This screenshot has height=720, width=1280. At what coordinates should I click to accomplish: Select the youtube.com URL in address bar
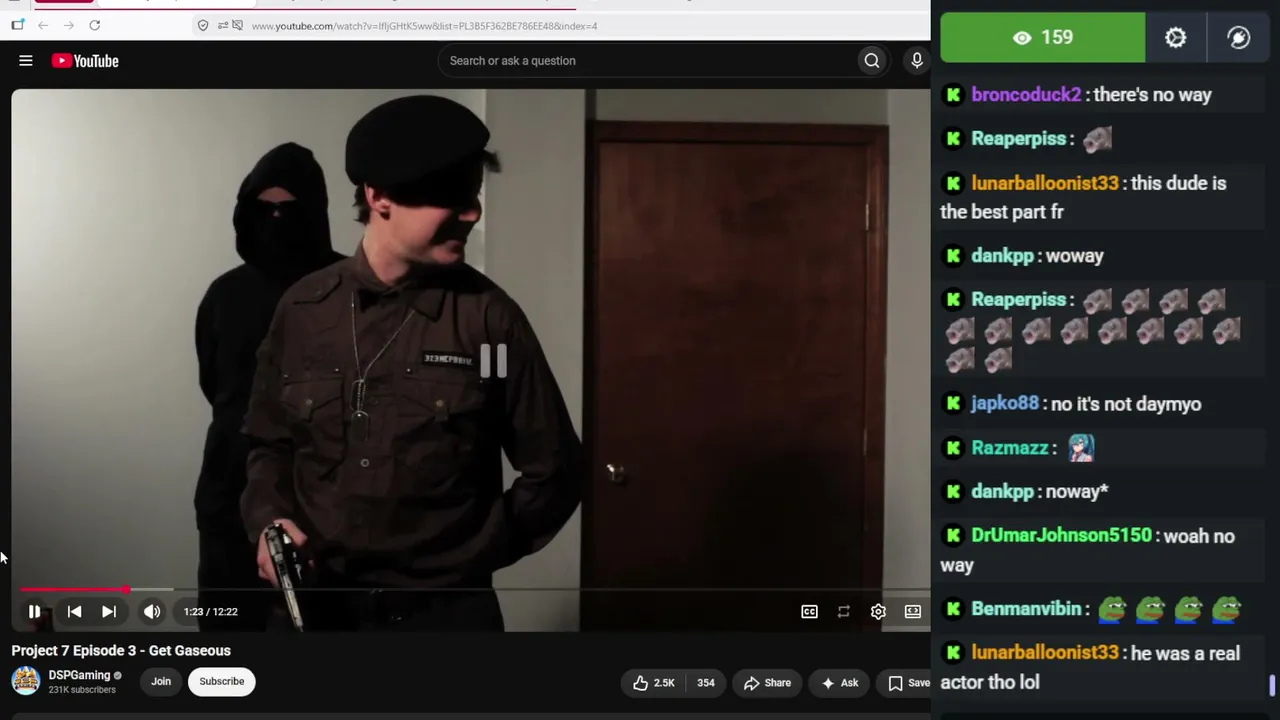coord(424,26)
